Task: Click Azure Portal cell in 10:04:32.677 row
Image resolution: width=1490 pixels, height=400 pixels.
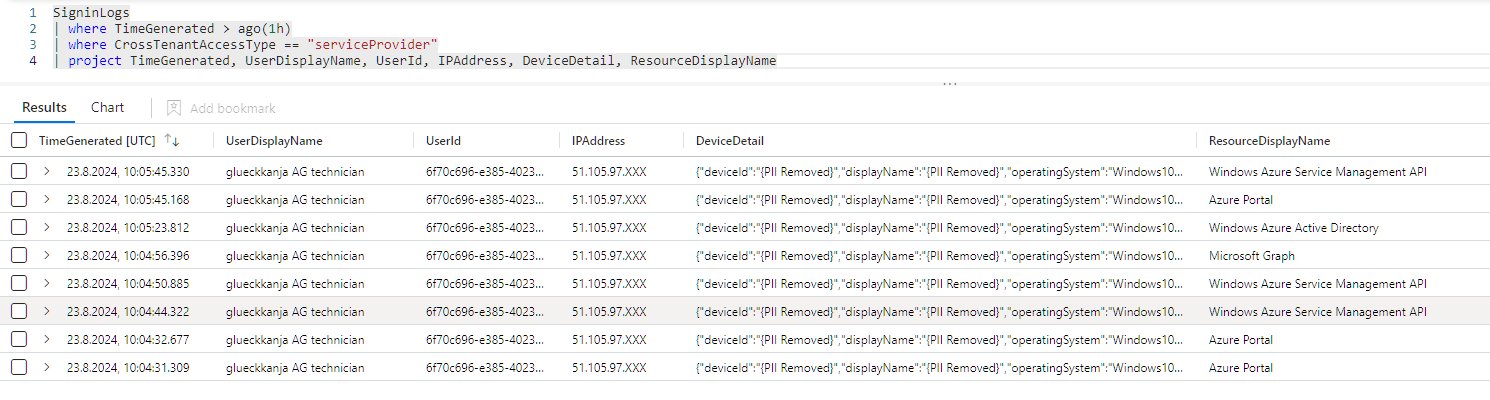Action: (1240, 340)
